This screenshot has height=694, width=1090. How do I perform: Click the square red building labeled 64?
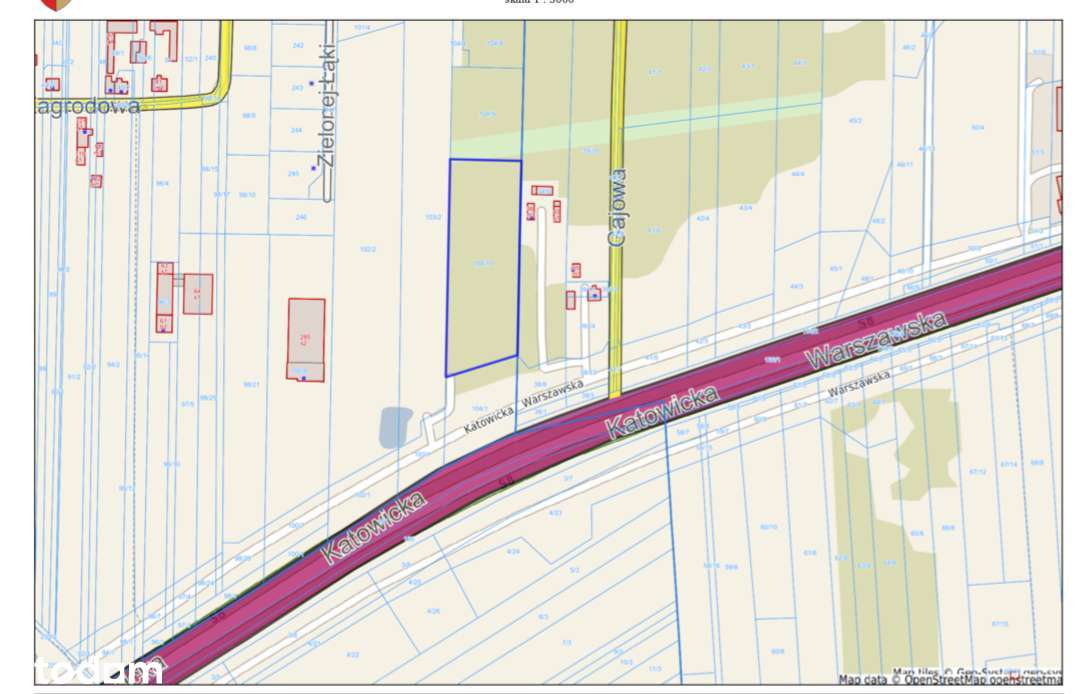click(198, 293)
